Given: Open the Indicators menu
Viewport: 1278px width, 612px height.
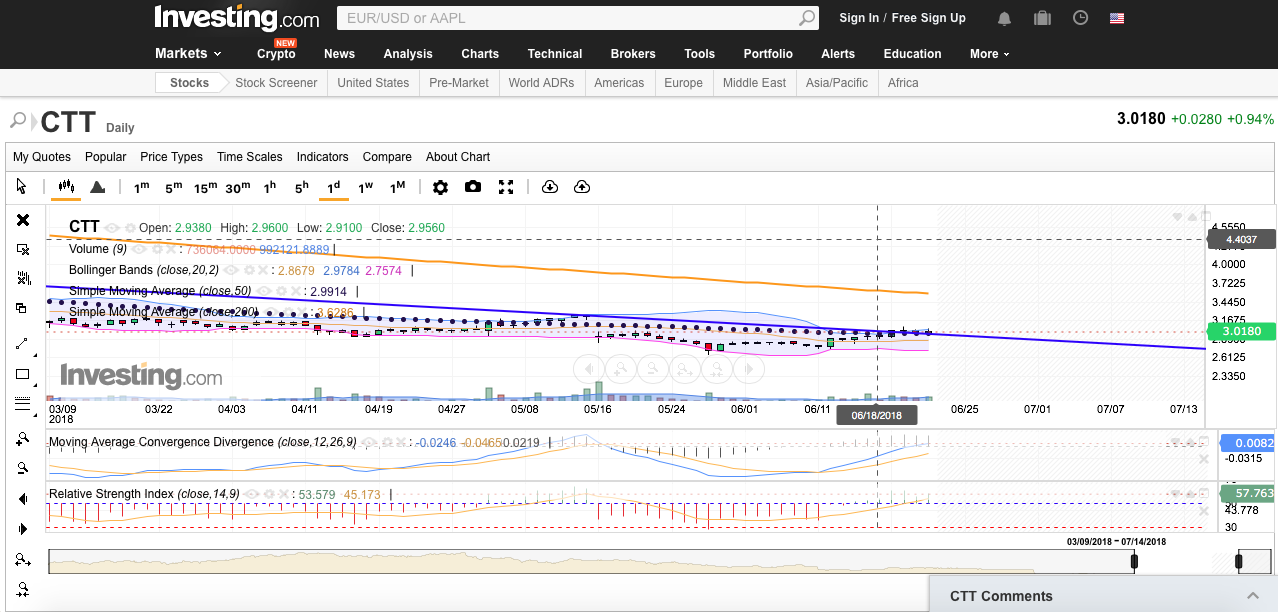Looking at the screenshot, I should (x=322, y=157).
